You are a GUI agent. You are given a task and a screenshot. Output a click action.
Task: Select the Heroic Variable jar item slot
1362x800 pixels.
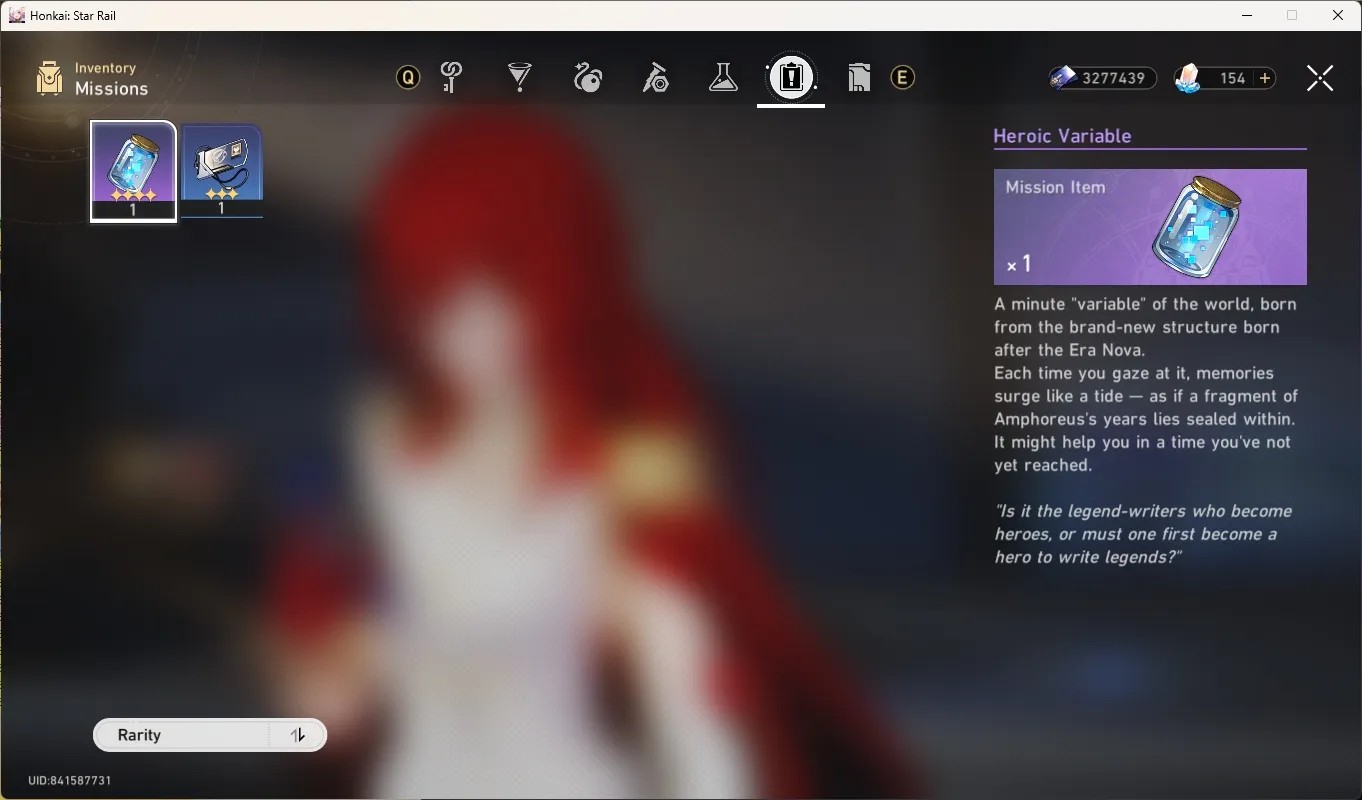133,171
